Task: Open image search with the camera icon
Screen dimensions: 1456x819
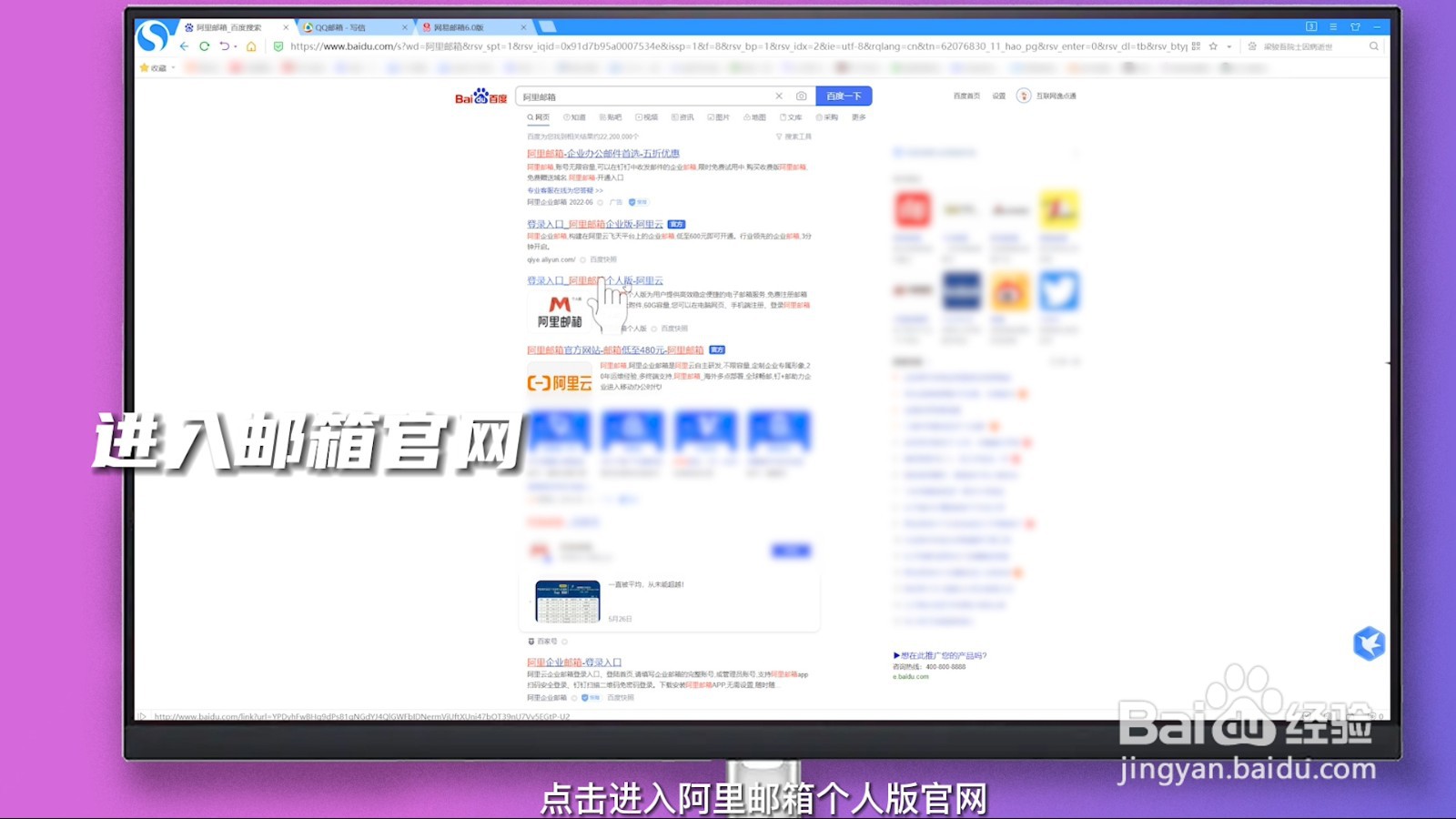Action: point(802,96)
